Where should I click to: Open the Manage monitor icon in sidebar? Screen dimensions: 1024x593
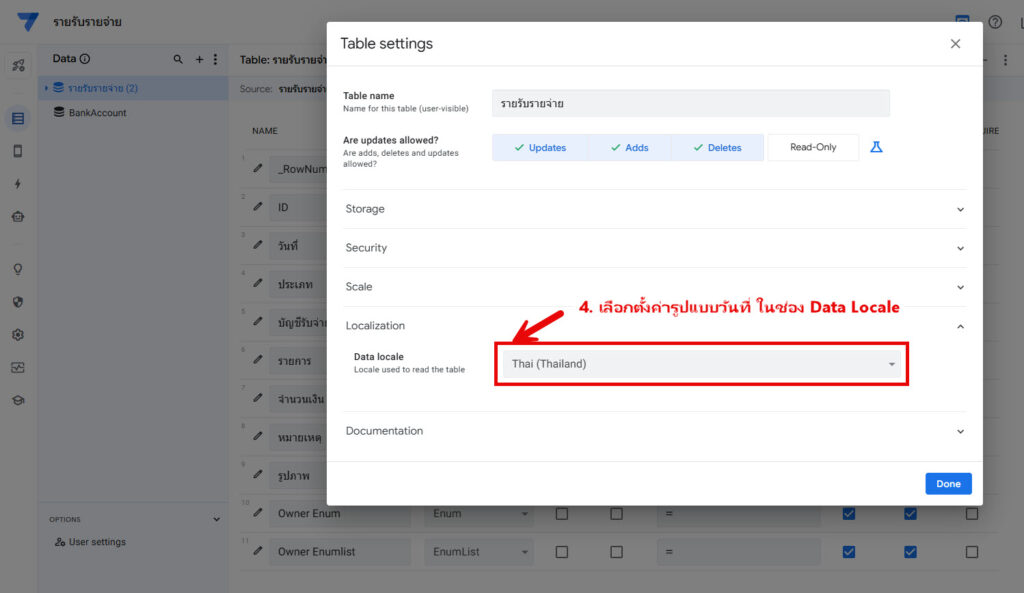(x=18, y=368)
